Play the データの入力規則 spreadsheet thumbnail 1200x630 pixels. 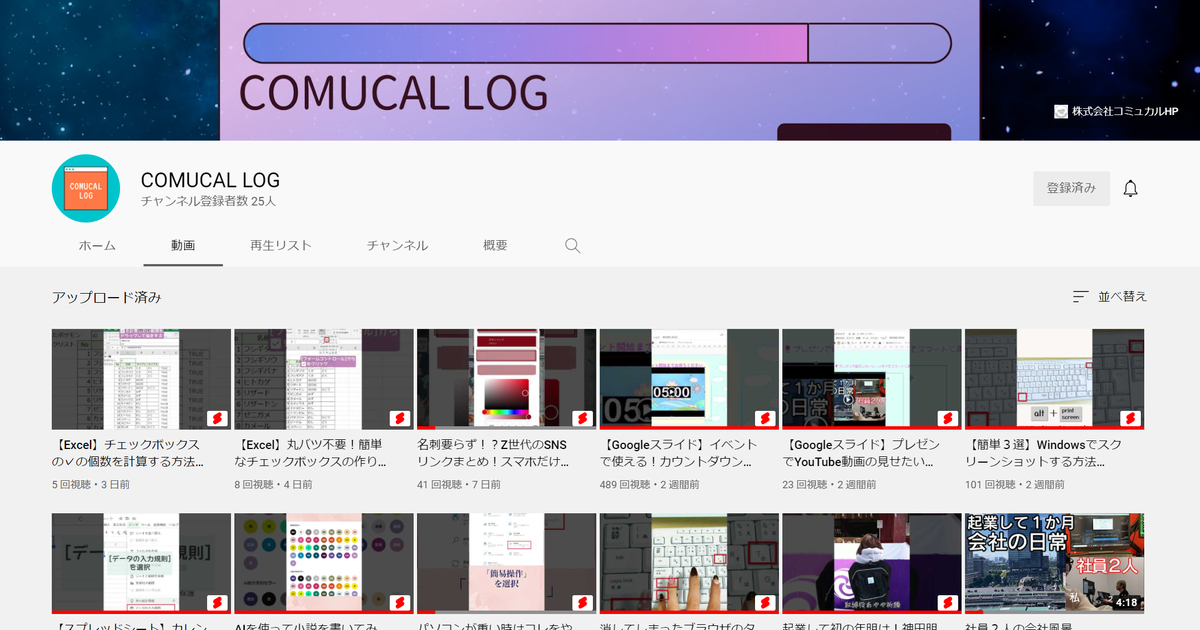(x=141, y=564)
